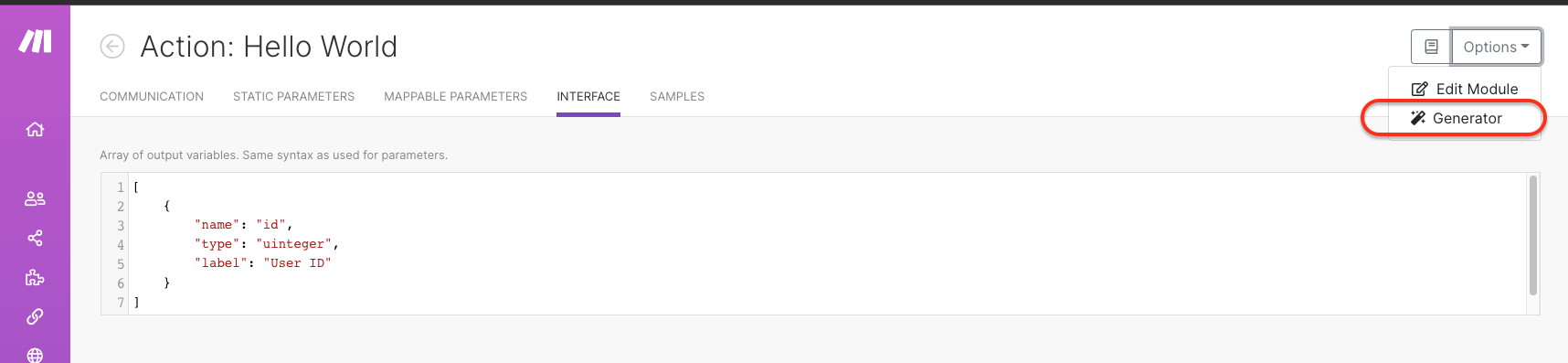Viewport: 1568px width, 363px height.
Task: Open the puzzle piece Templates icon
Action: pos(35,277)
